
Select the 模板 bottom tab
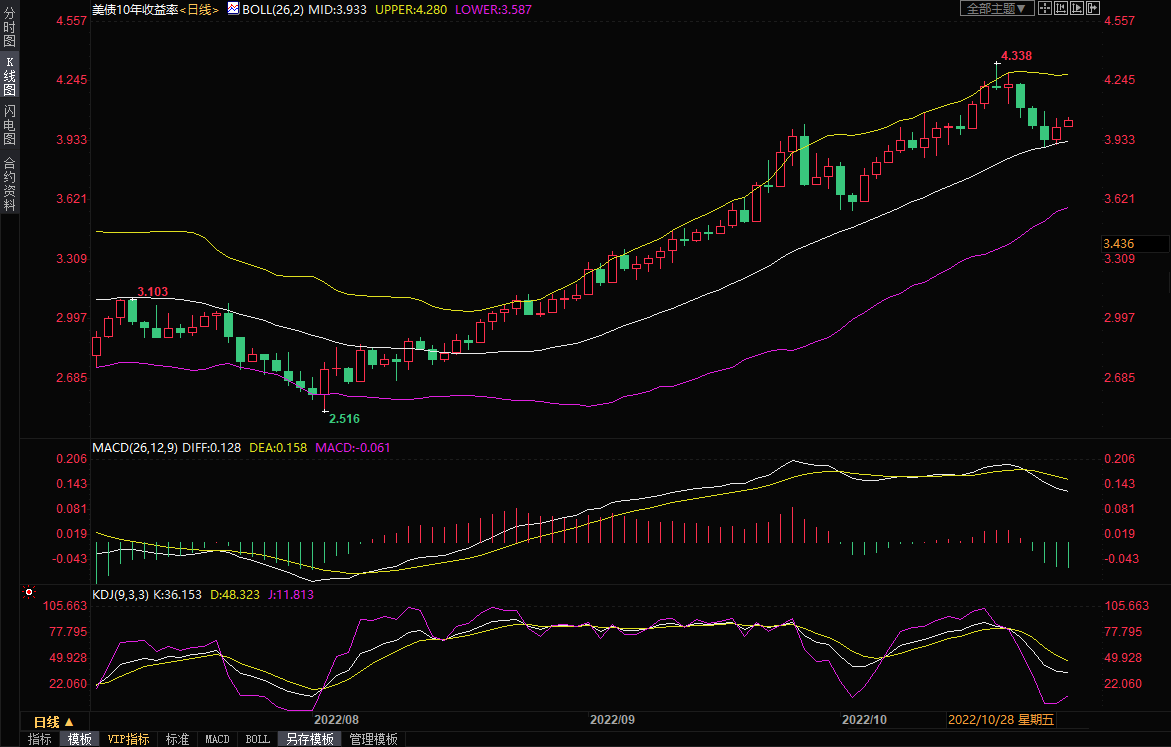80,739
